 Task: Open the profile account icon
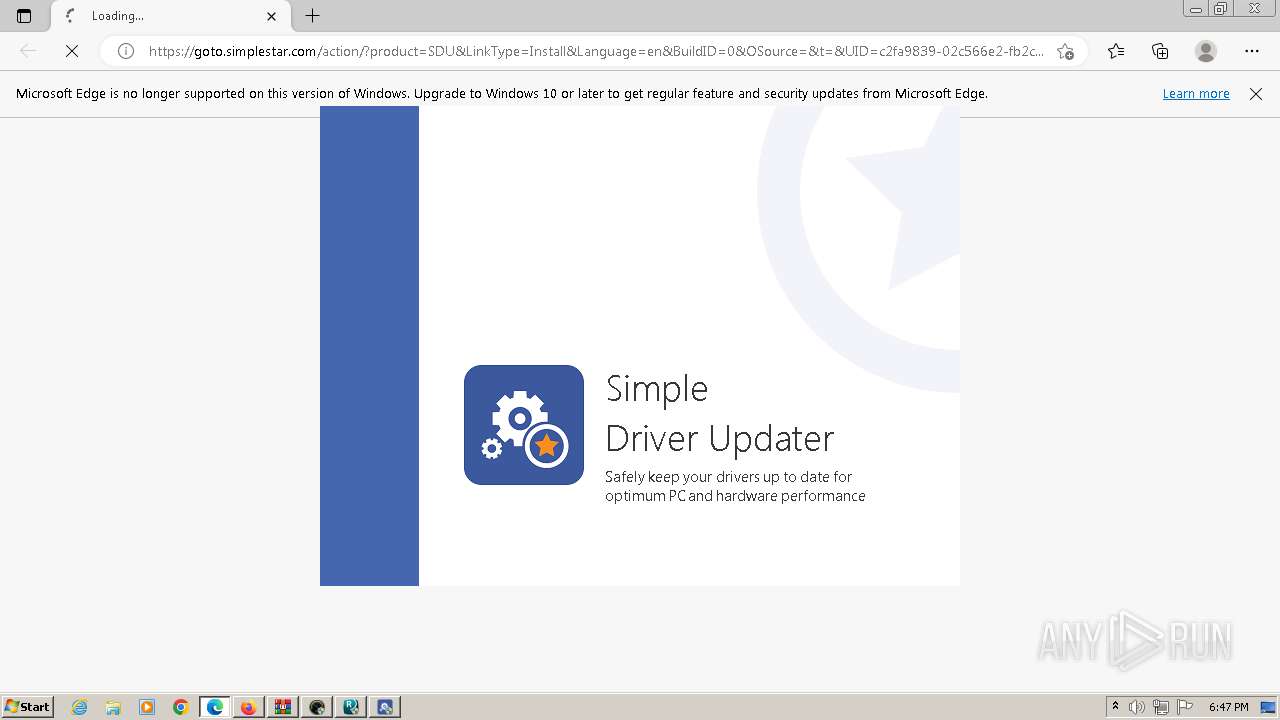pyautogui.click(x=1206, y=51)
